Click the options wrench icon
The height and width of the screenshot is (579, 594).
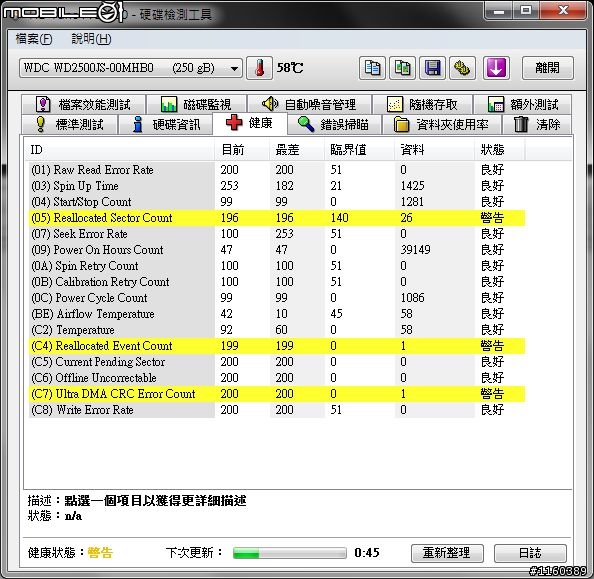(462, 68)
